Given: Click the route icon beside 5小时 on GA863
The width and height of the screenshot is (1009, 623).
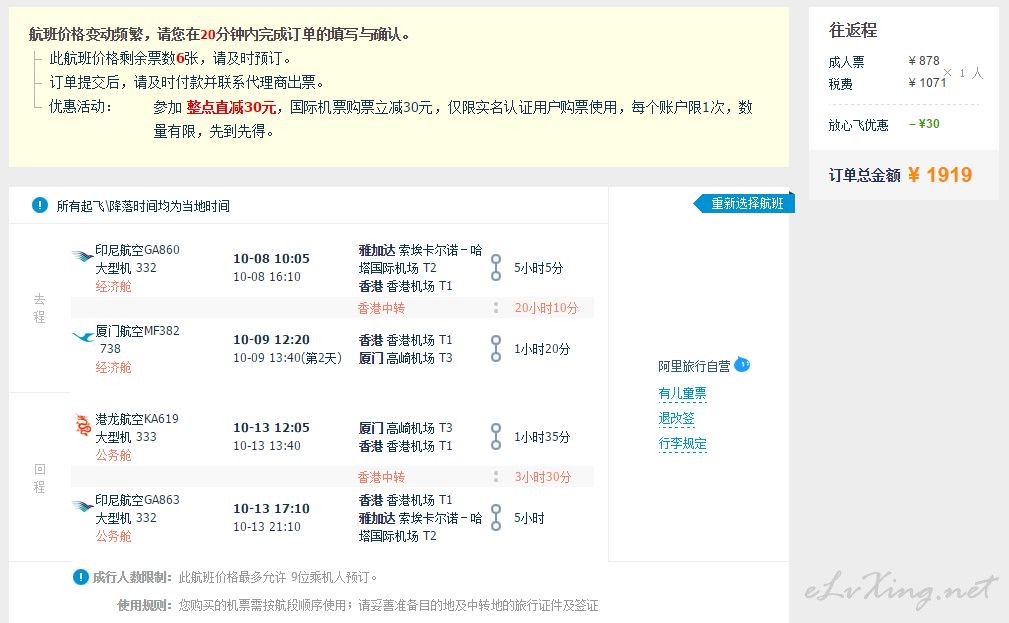Looking at the screenshot, I should (495, 517).
